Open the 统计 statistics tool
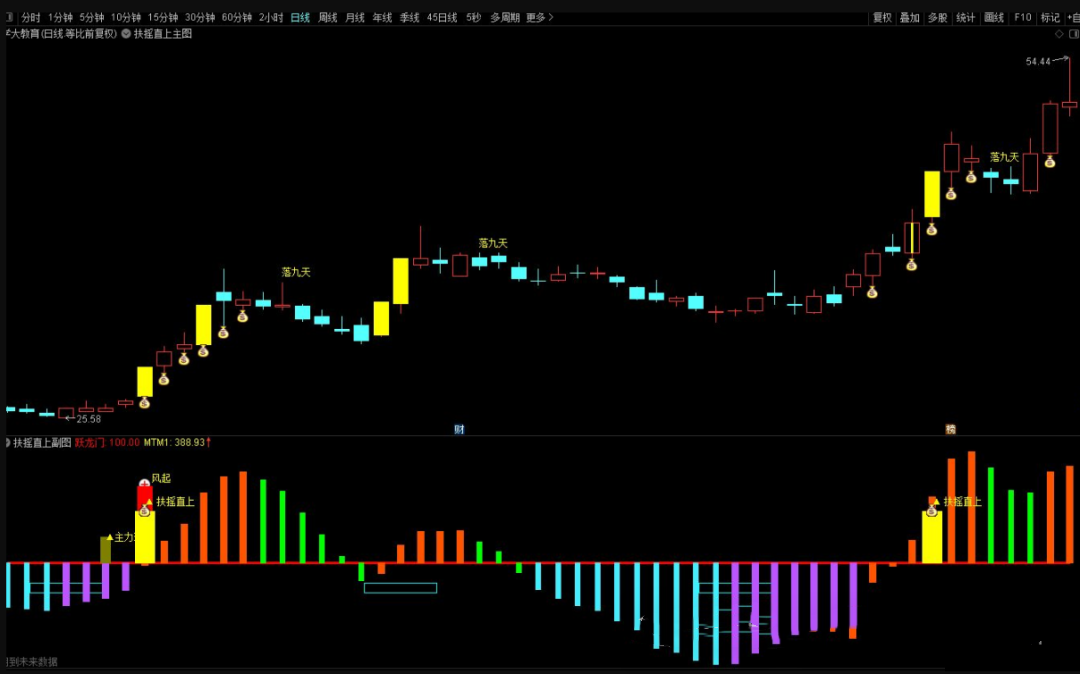Screen dimensions: 1080x674 [x=966, y=17]
